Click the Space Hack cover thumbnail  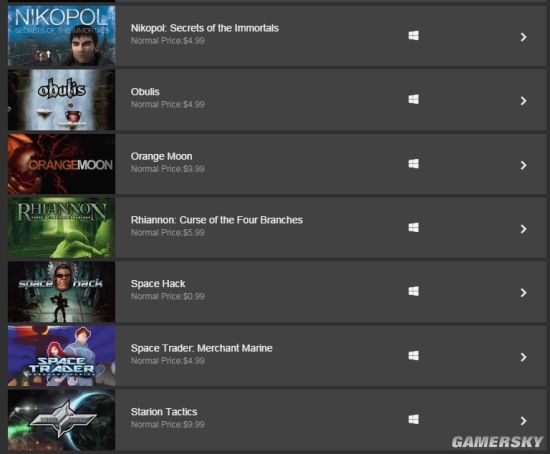61,292
